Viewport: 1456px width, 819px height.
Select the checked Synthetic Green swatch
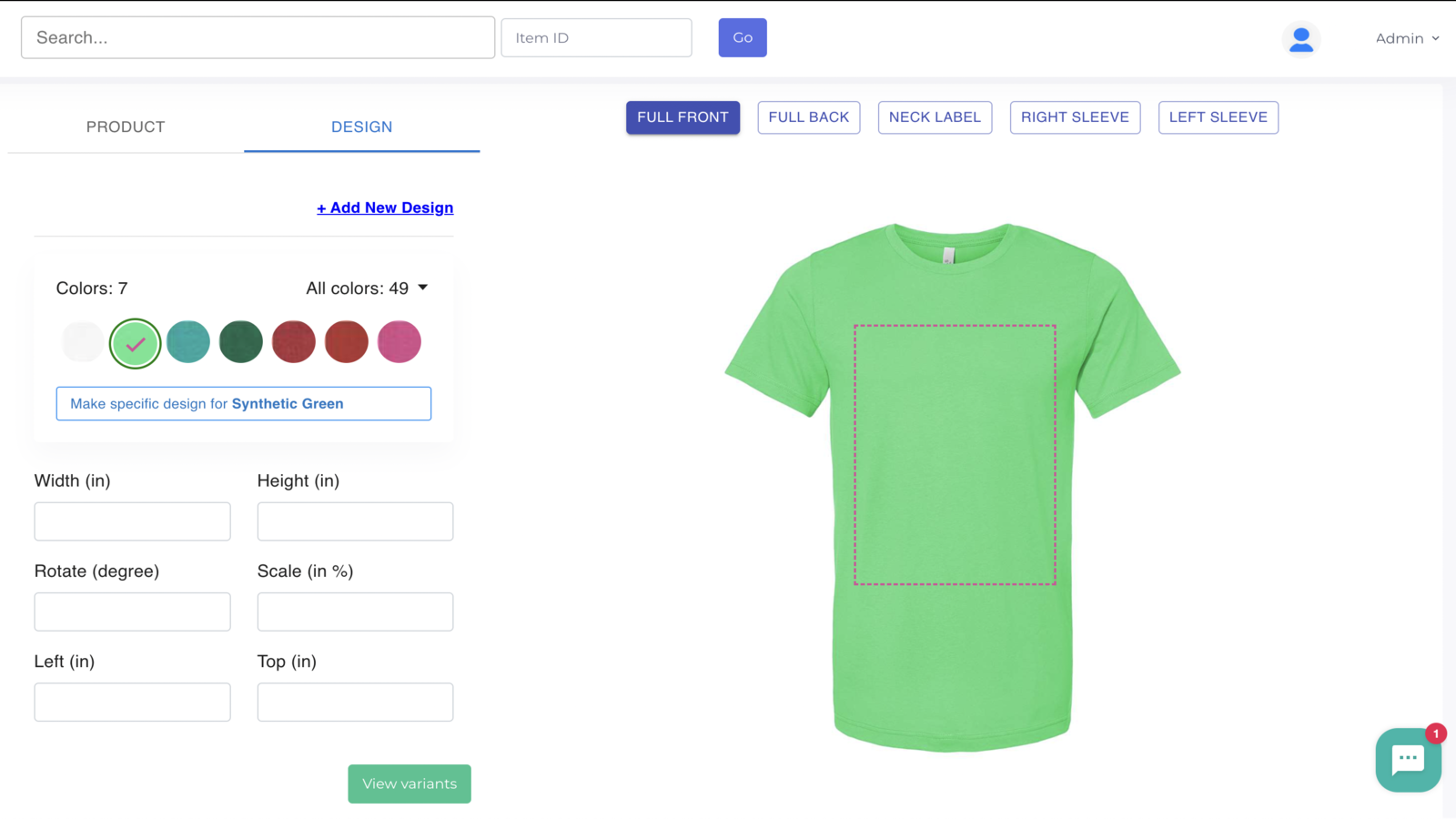[x=136, y=343]
